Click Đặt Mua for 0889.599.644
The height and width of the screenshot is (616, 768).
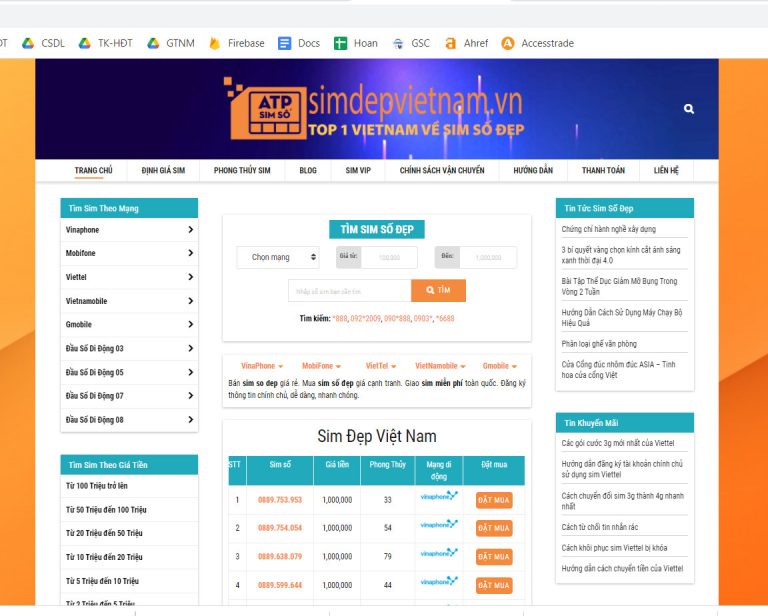[494, 585]
